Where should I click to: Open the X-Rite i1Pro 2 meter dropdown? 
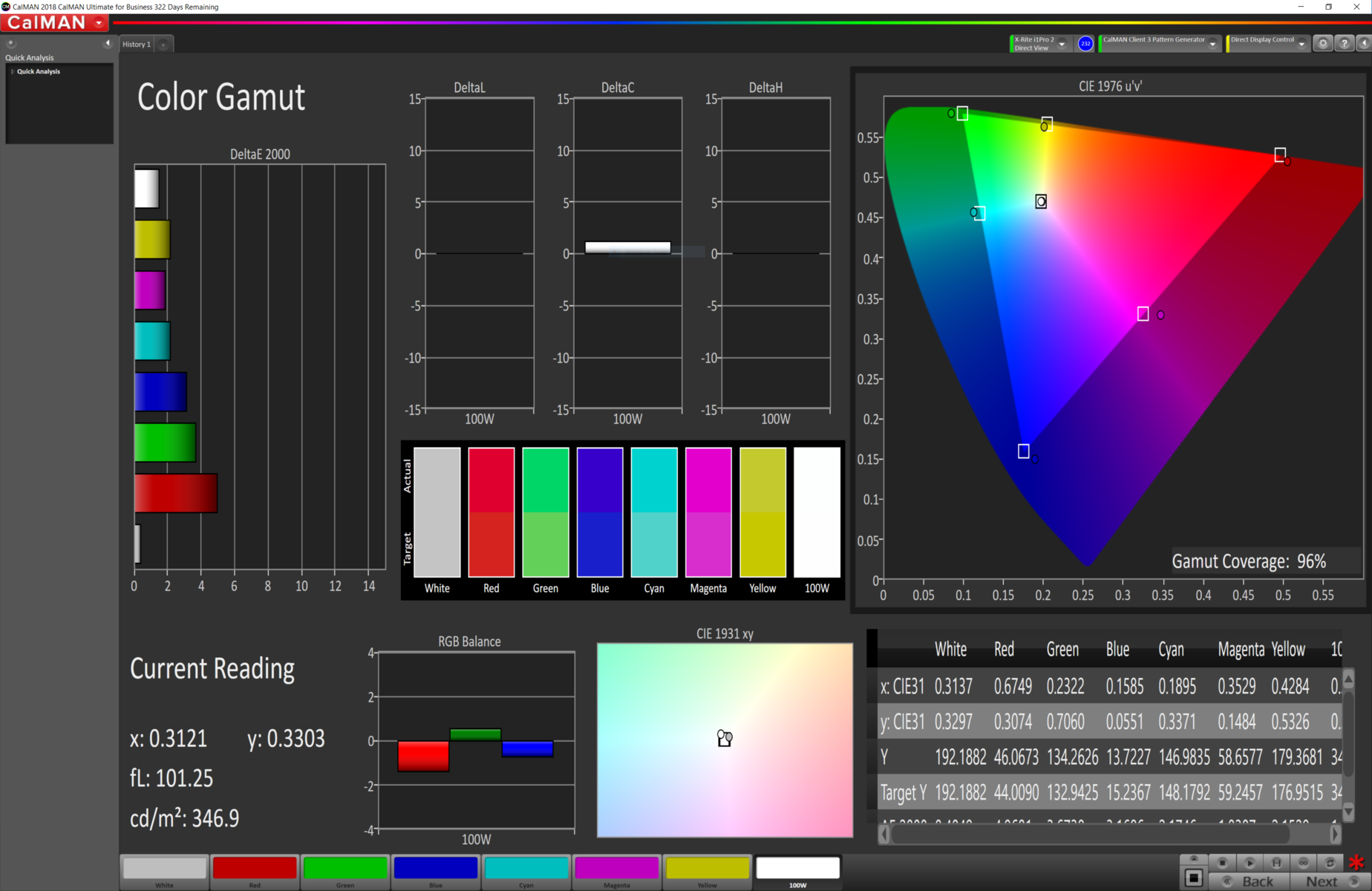tap(1061, 43)
